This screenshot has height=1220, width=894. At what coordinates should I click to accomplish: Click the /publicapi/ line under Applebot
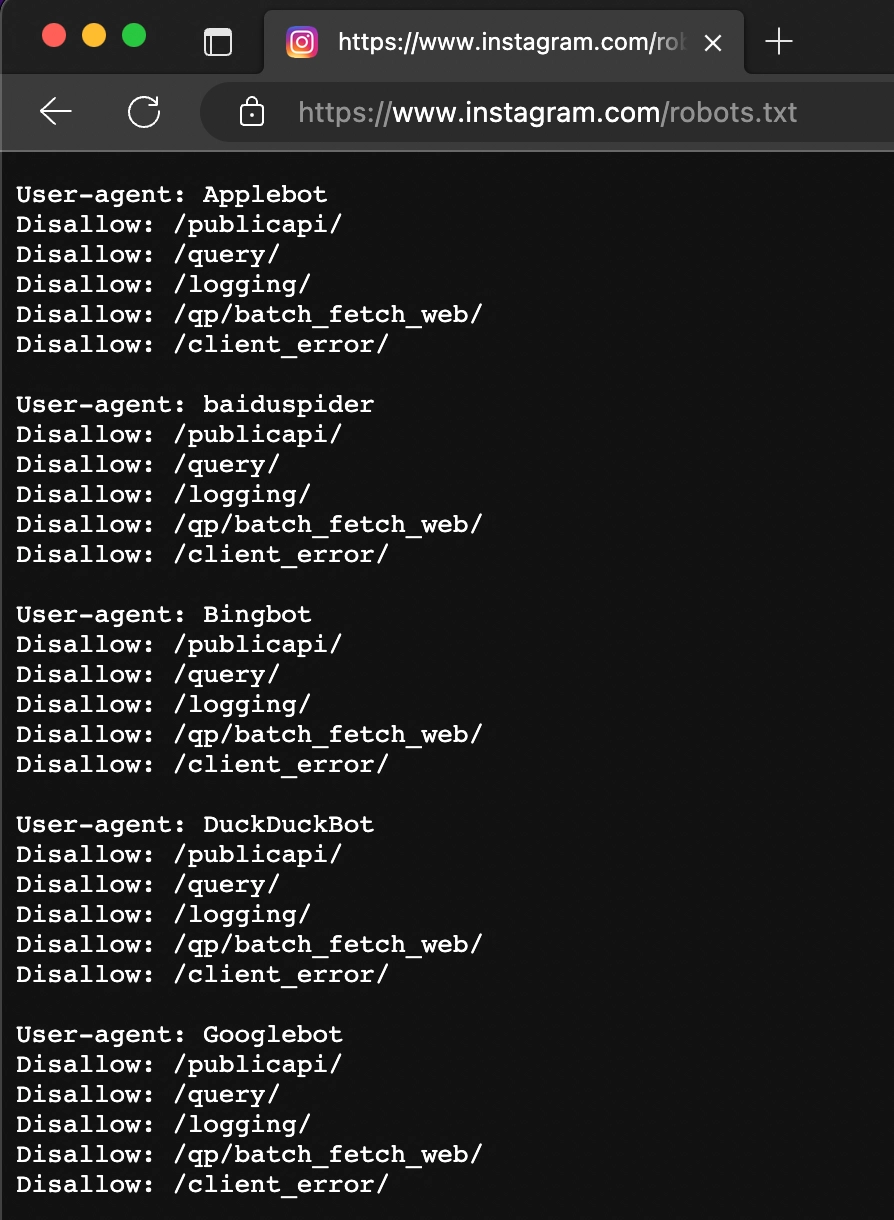tap(179, 224)
